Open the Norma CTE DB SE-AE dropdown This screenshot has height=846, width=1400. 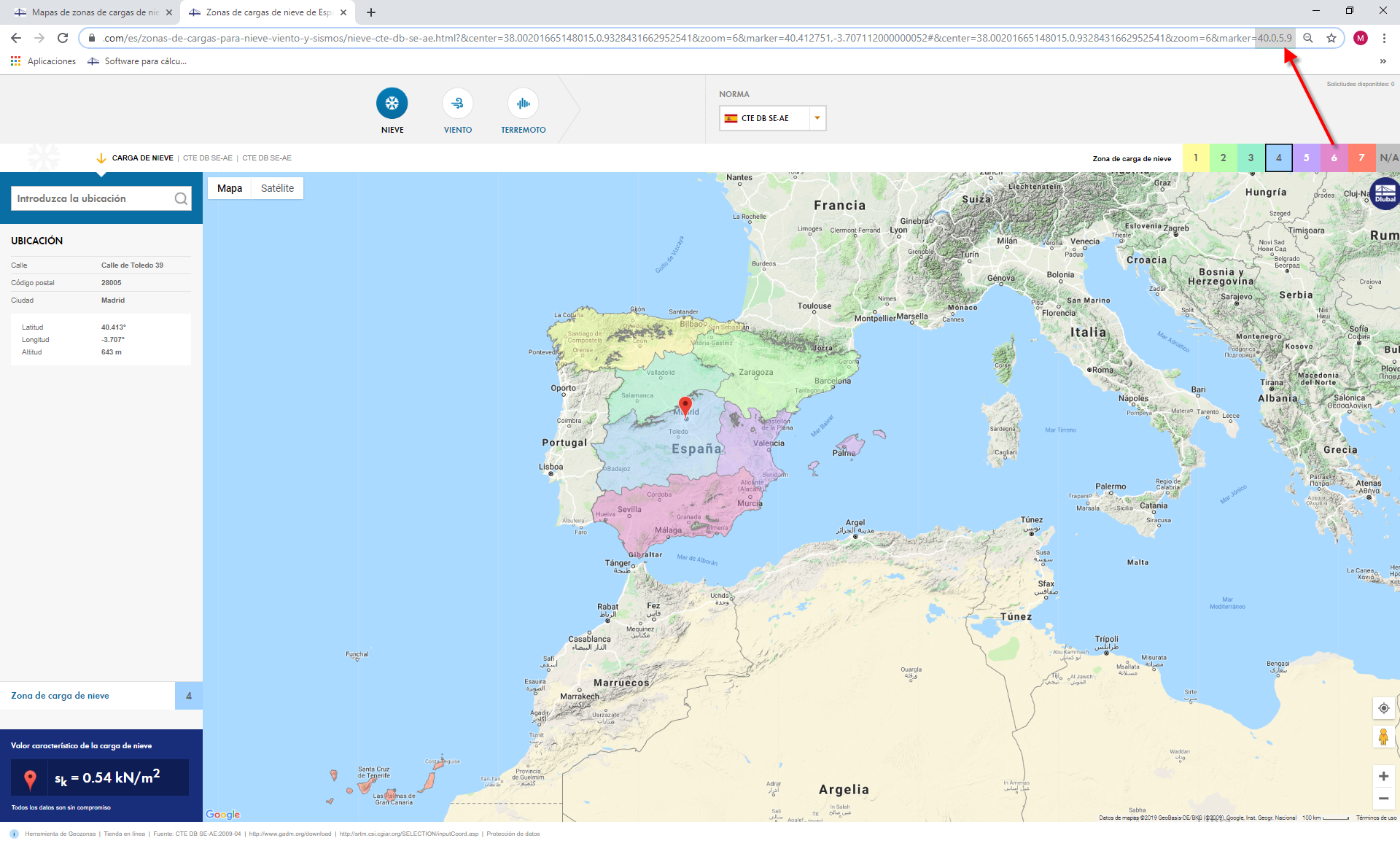coord(772,118)
